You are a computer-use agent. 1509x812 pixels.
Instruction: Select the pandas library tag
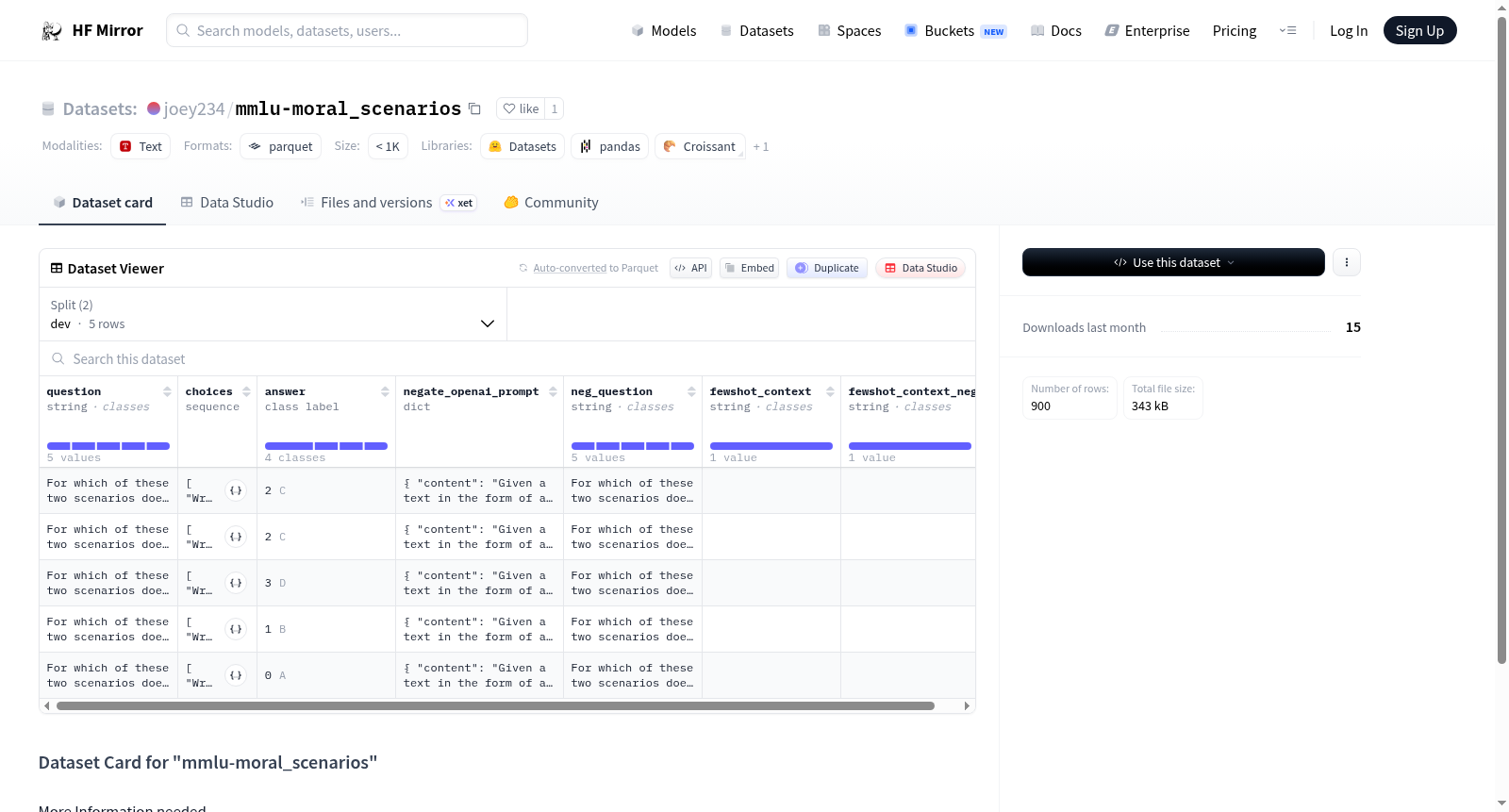[x=609, y=146]
